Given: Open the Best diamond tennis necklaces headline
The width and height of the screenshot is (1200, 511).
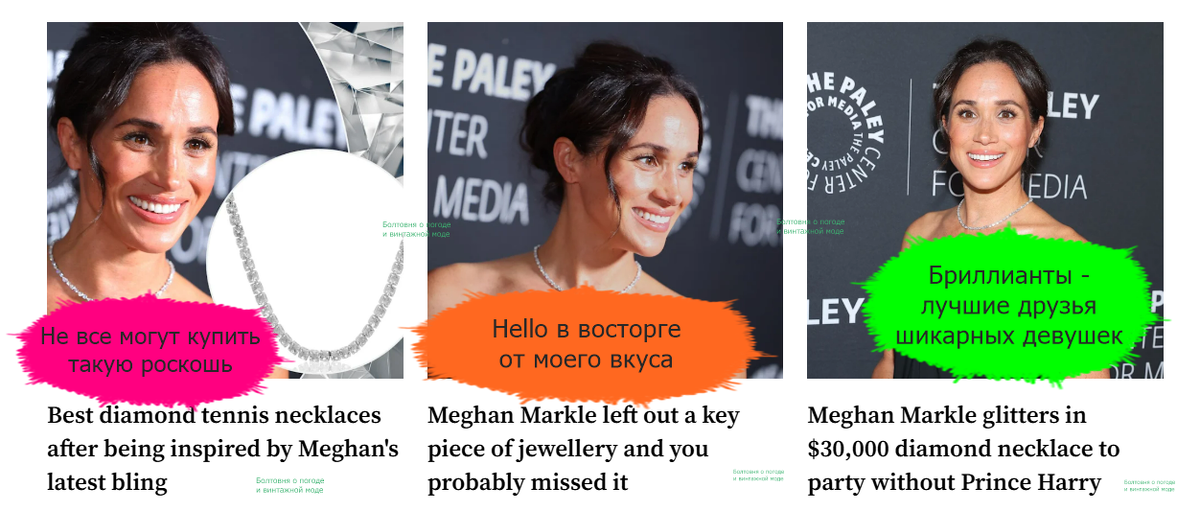Looking at the screenshot, I should (222, 448).
